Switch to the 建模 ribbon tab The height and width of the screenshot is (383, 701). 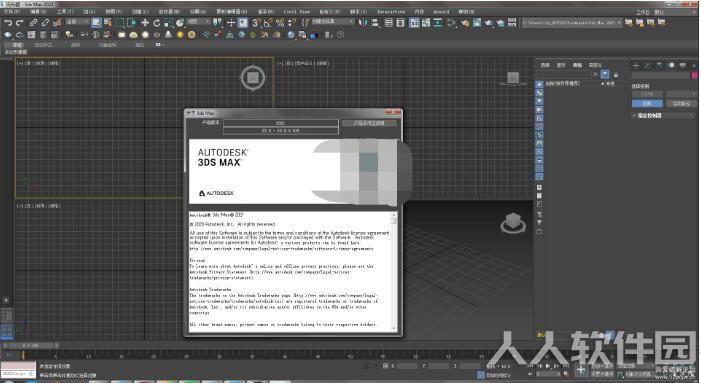[x=17, y=45]
